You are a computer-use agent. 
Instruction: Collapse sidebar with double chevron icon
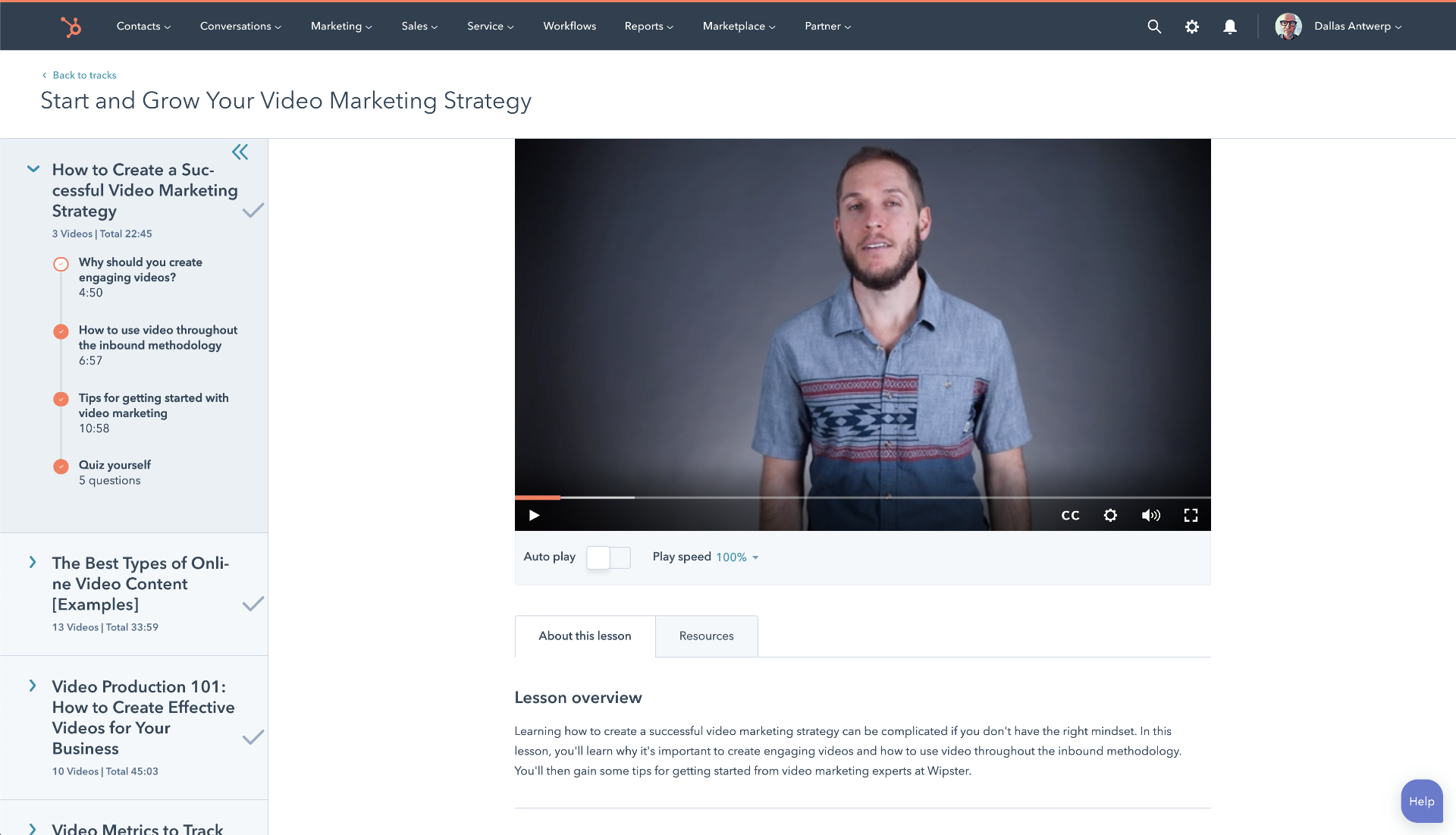240,152
